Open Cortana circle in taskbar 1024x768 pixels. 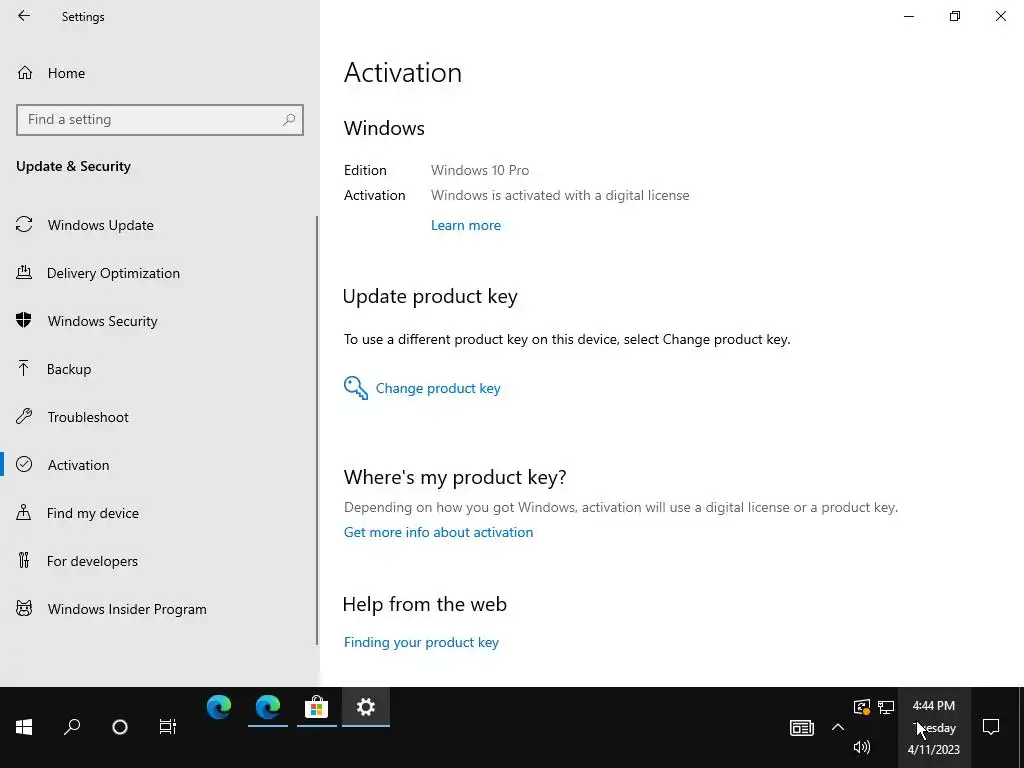coord(120,727)
